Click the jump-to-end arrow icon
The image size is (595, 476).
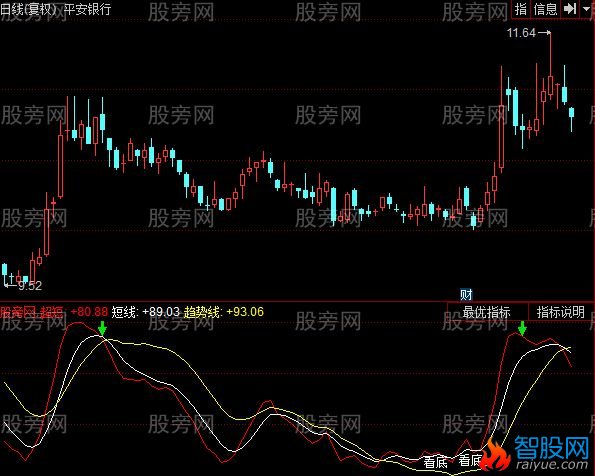570,9
